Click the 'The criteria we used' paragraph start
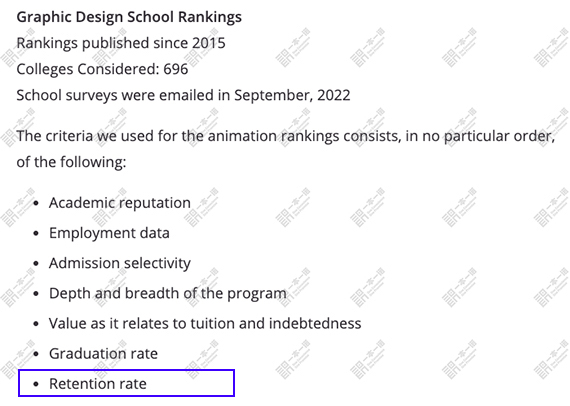The width and height of the screenshot is (570, 406). pos(286,136)
